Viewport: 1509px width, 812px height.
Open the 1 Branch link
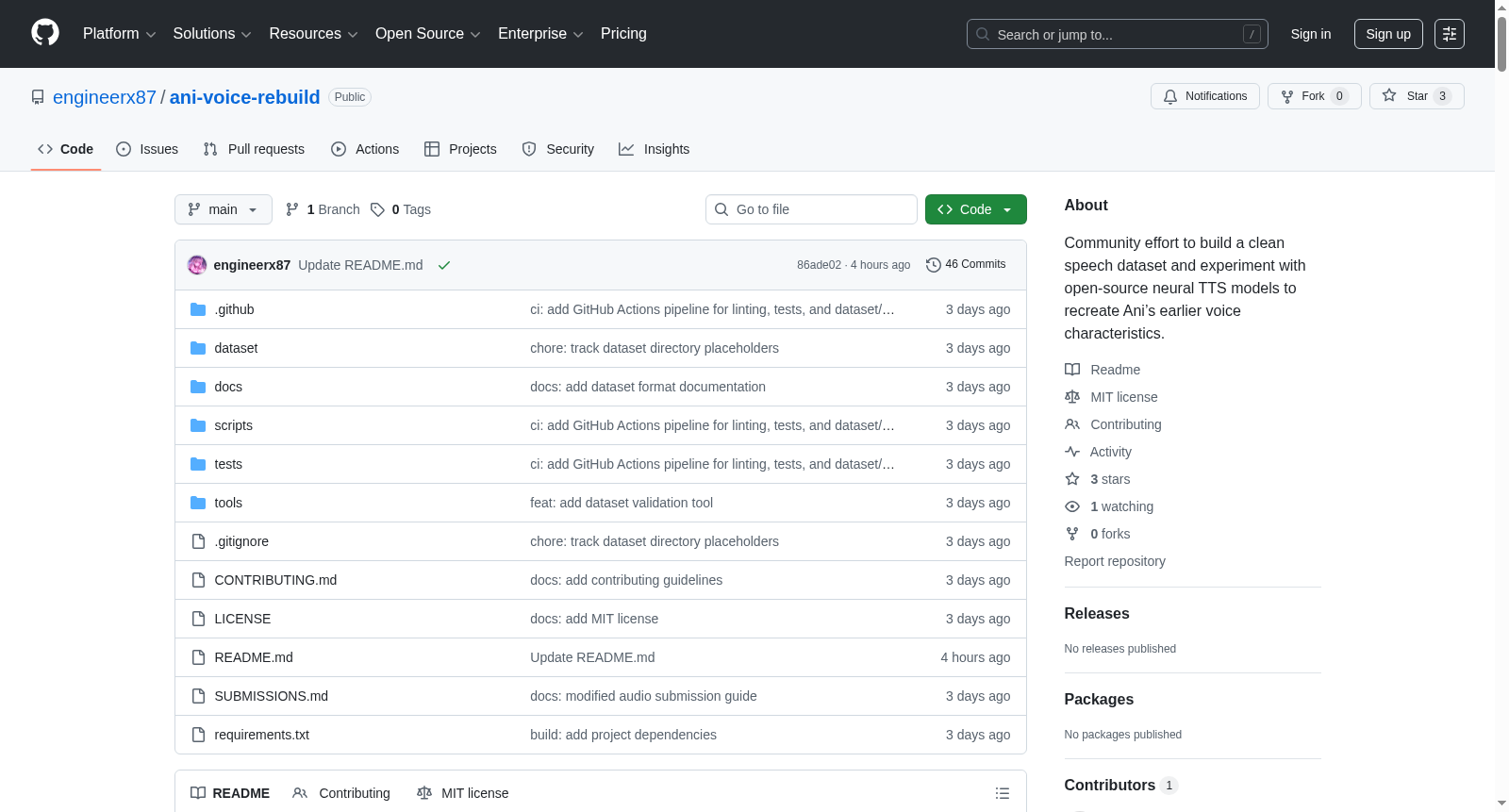[x=323, y=209]
